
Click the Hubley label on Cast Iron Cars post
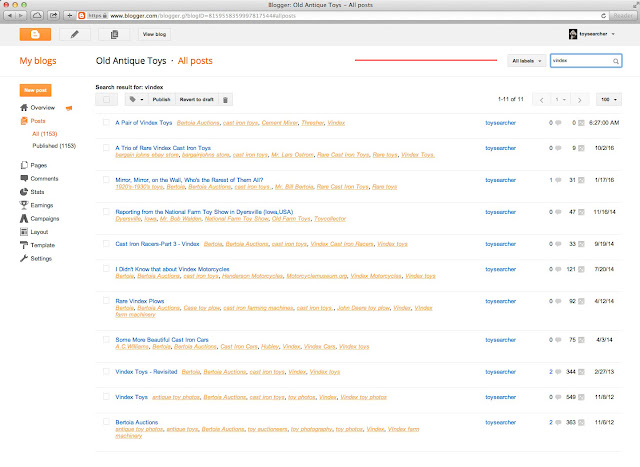[270, 347]
